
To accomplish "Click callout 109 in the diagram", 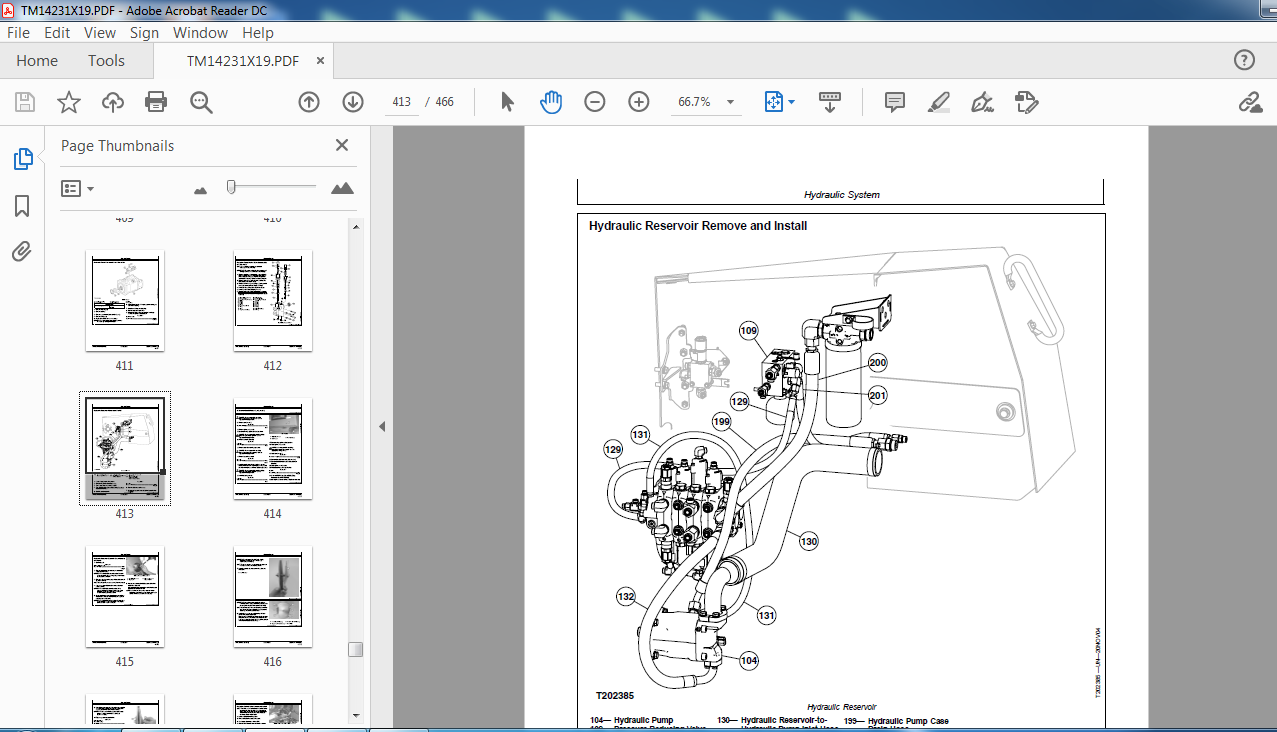I will [x=749, y=330].
